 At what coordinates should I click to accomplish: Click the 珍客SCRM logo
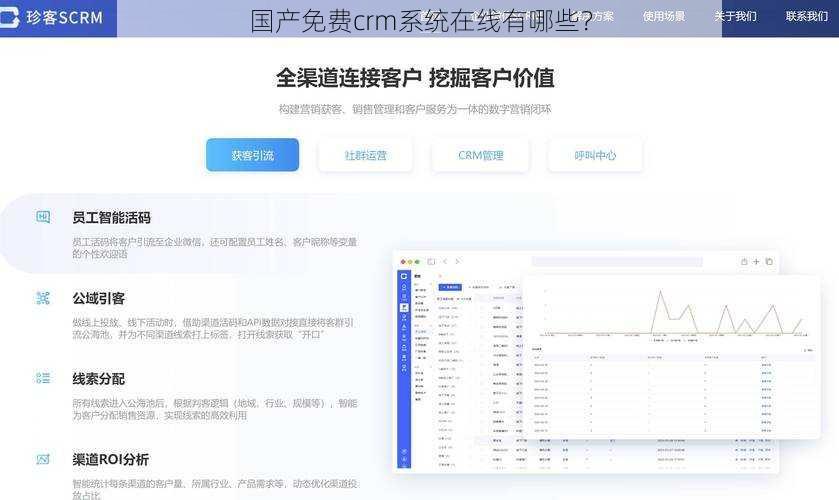(52, 17)
